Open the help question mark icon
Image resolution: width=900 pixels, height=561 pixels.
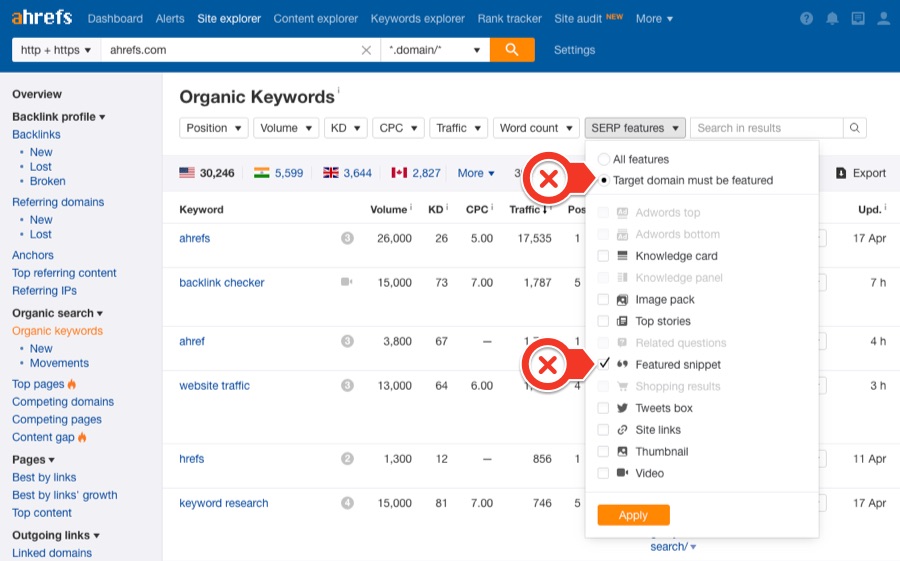tap(806, 18)
